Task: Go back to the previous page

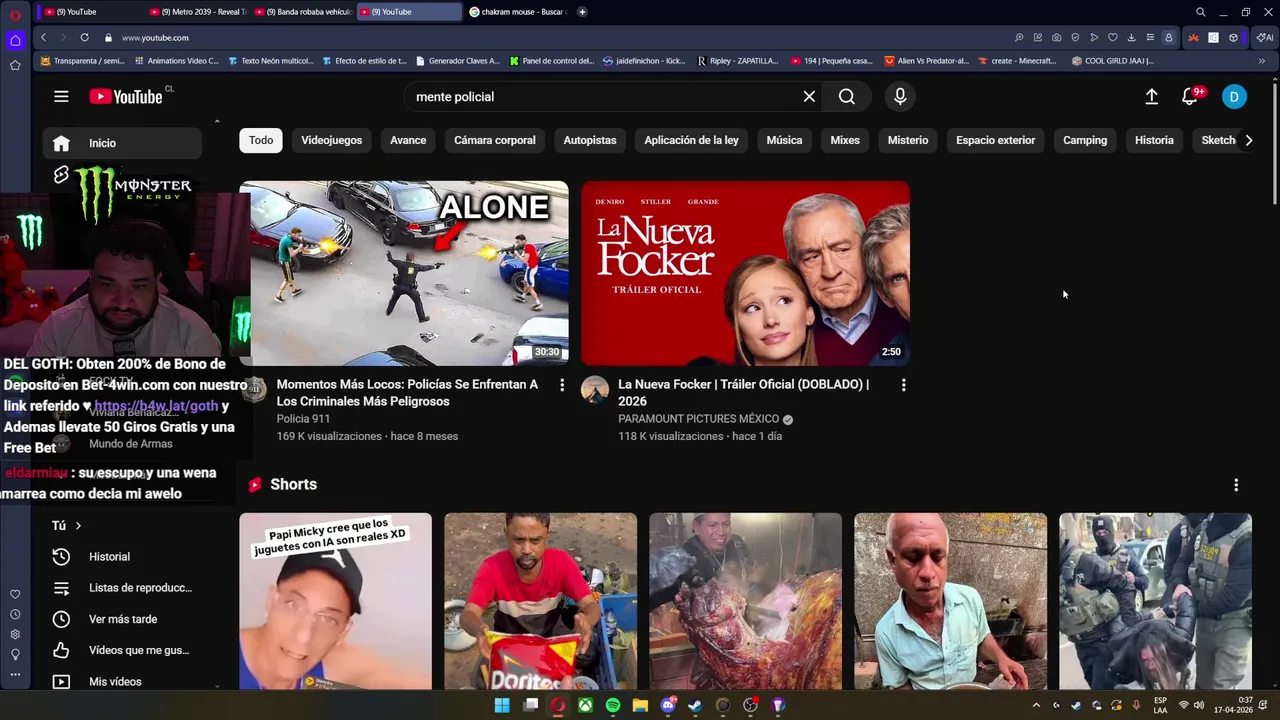Action: (43, 38)
